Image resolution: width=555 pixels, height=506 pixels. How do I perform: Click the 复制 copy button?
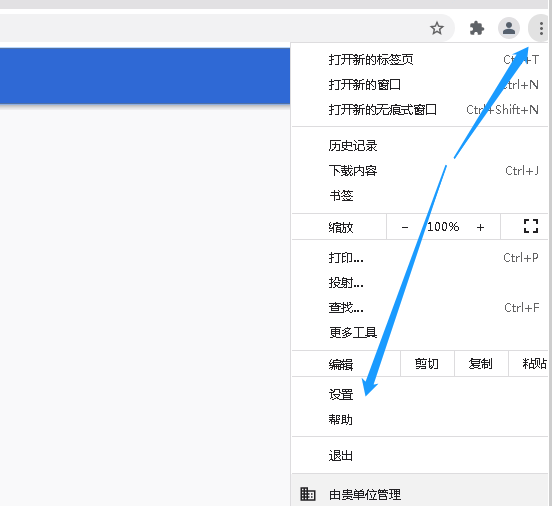481,364
